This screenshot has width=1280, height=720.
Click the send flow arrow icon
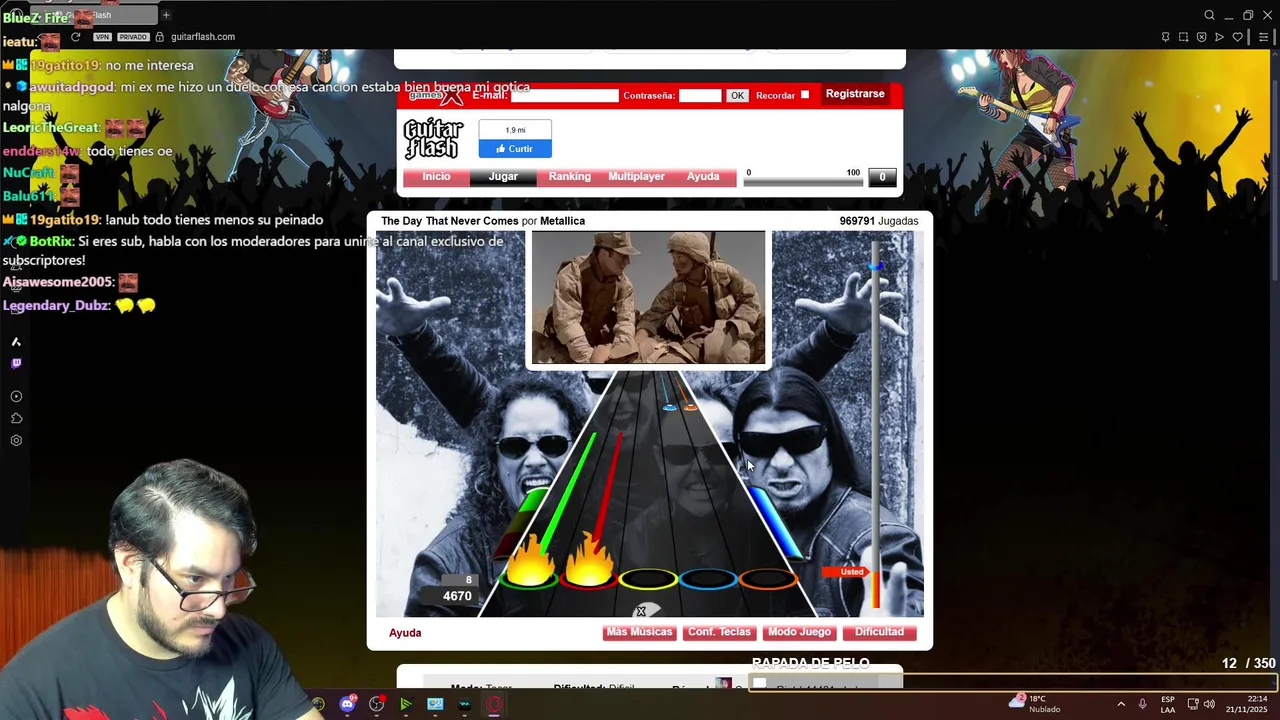tap(1219, 37)
